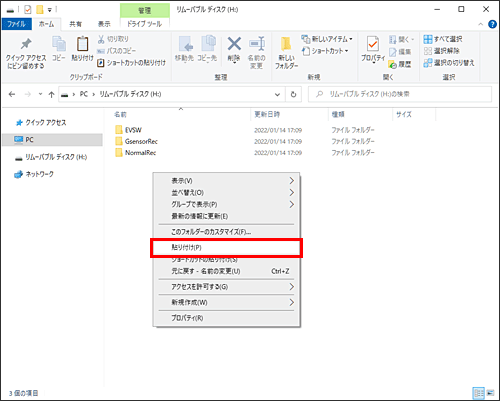Switch to large icons view in status bar

coord(490,393)
